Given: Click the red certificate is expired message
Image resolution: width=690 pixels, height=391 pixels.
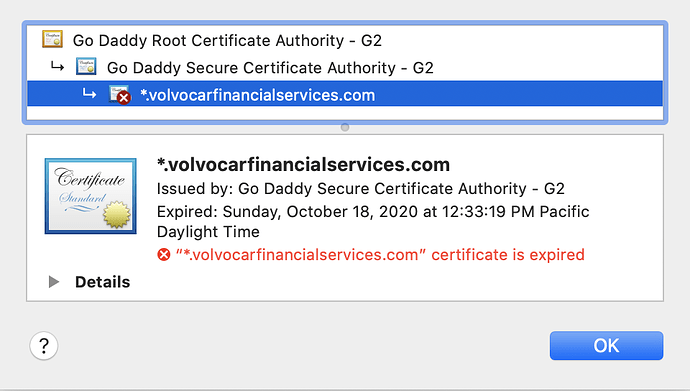Looking at the screenshot, I should pos(380,255).
